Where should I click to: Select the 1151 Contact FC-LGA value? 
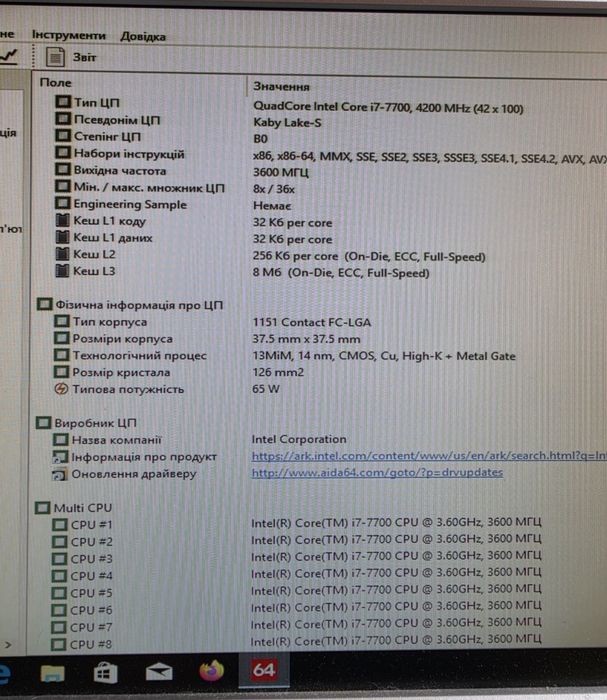(x=312, y=322)
